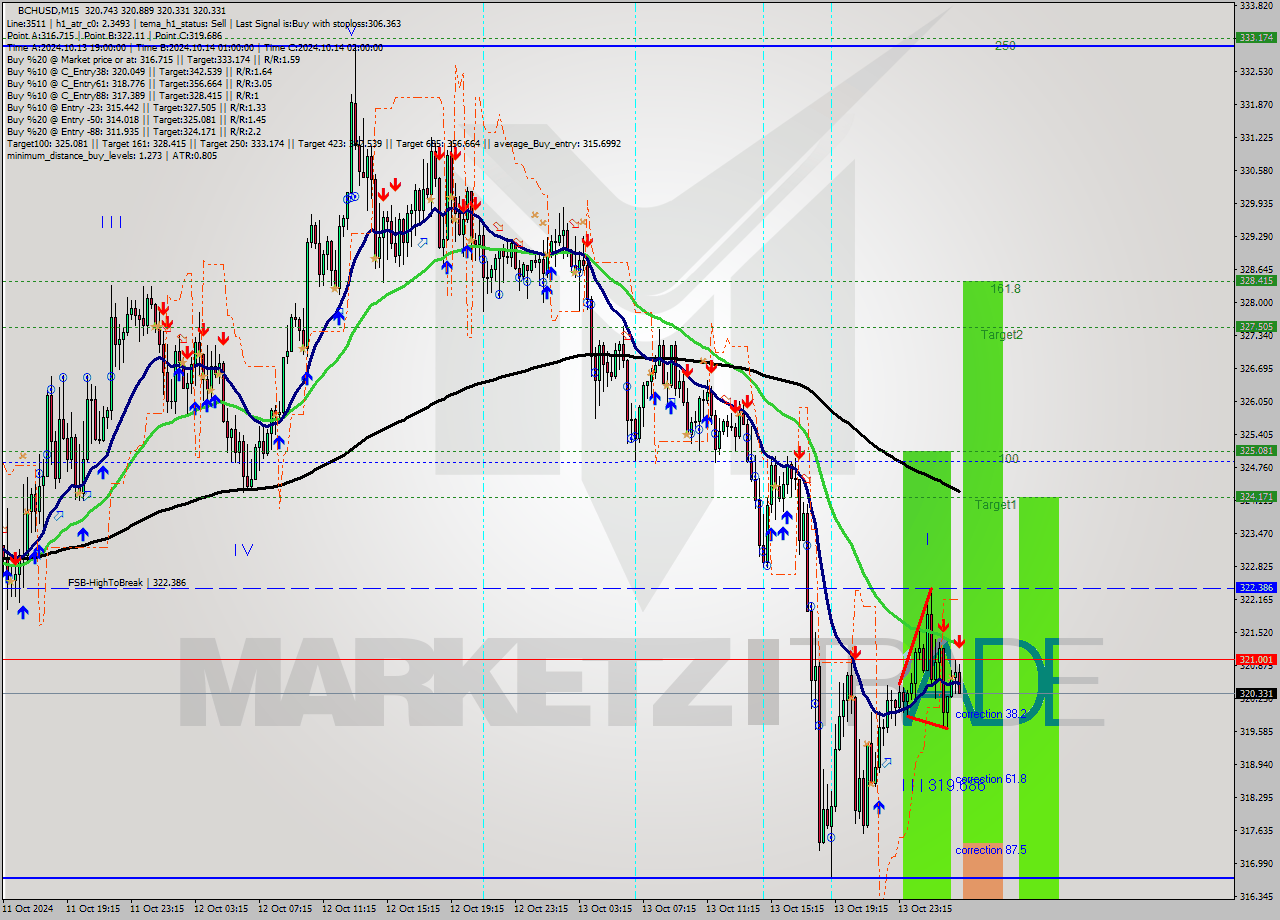Select the Target2 label

[1001, 335]
